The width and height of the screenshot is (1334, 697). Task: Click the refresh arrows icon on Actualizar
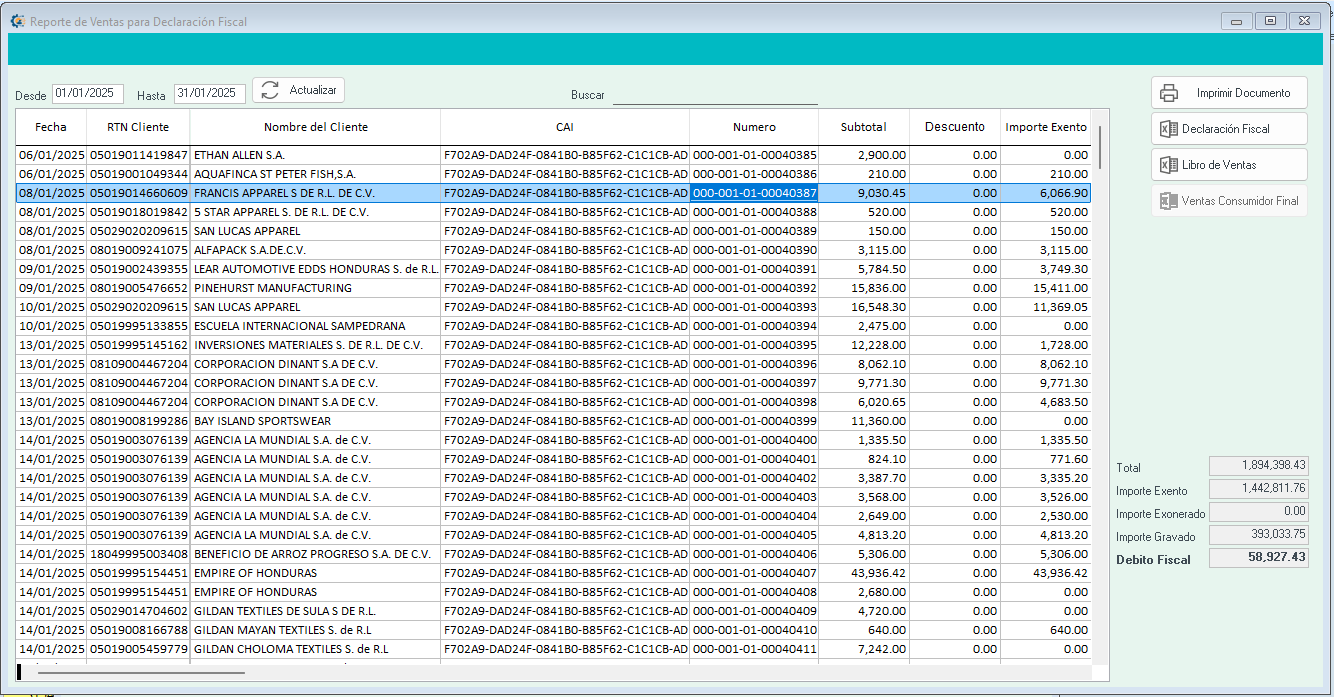click(x=270, y=90)
